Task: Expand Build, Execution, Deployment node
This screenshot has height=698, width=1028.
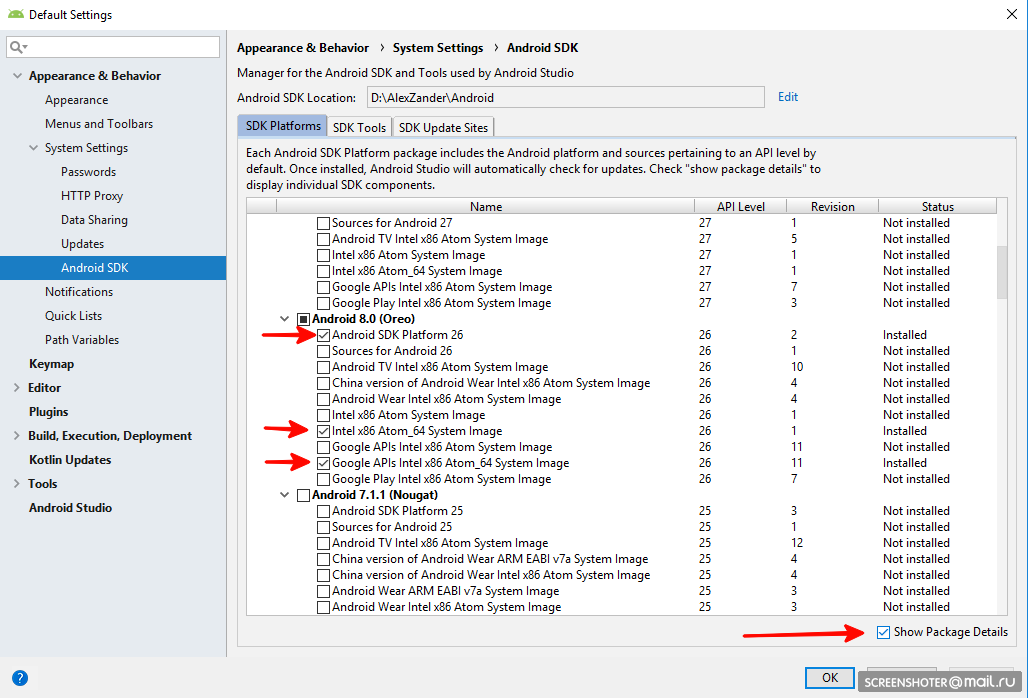Action: [16, 436]
